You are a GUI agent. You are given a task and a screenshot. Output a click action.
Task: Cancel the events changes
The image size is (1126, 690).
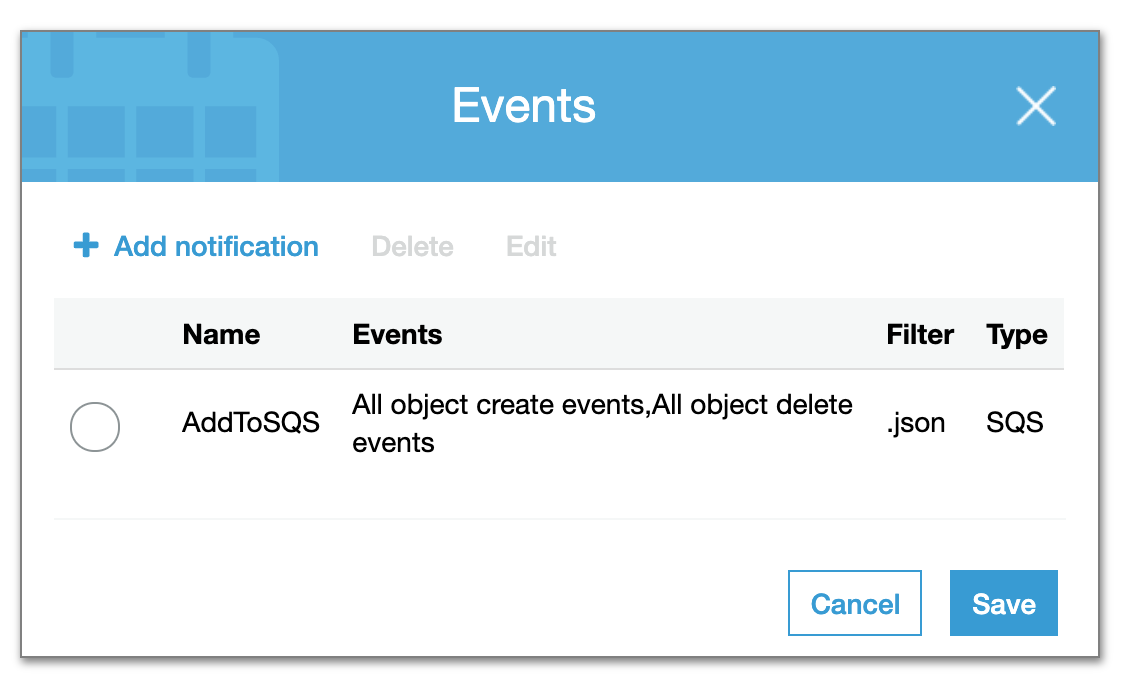855,603
